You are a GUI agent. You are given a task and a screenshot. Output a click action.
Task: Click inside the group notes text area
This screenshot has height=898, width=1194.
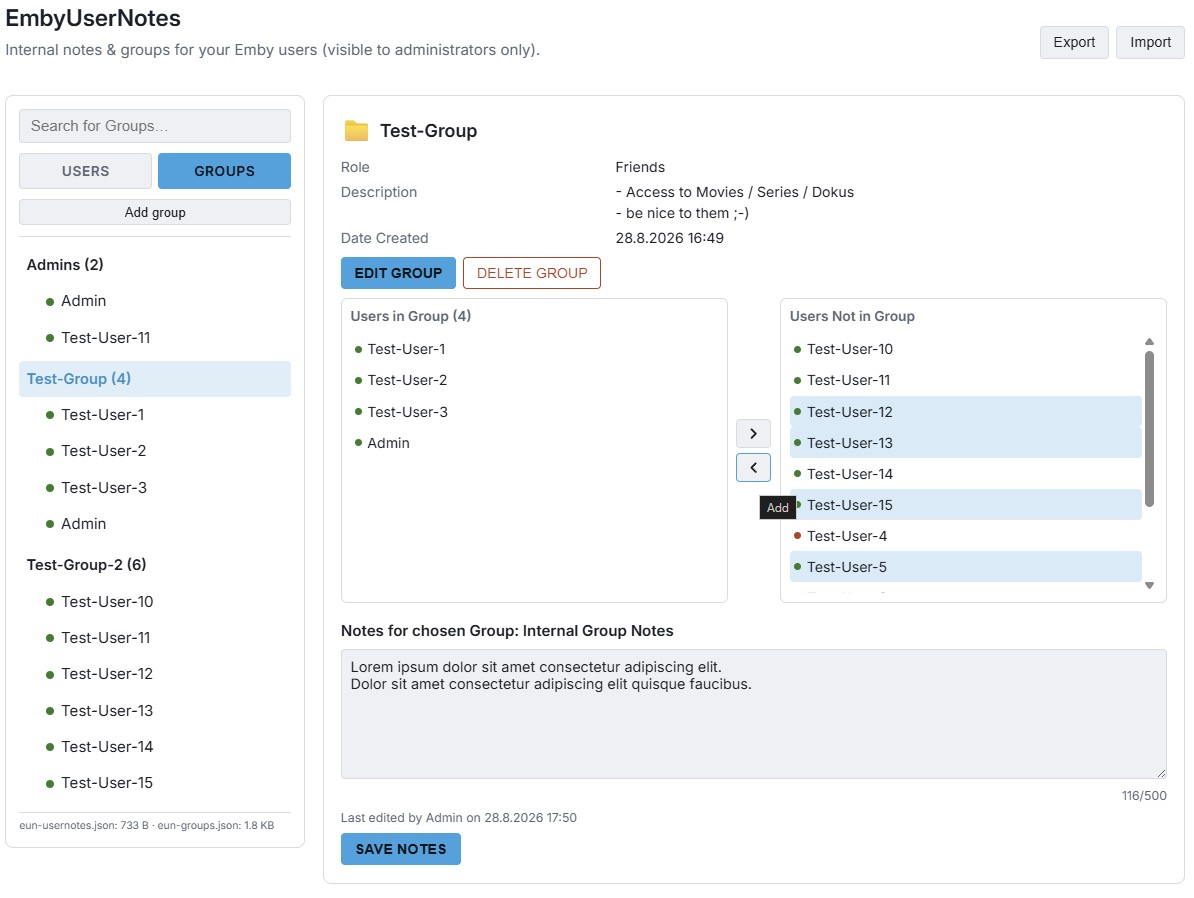click(x=753, y=714)
